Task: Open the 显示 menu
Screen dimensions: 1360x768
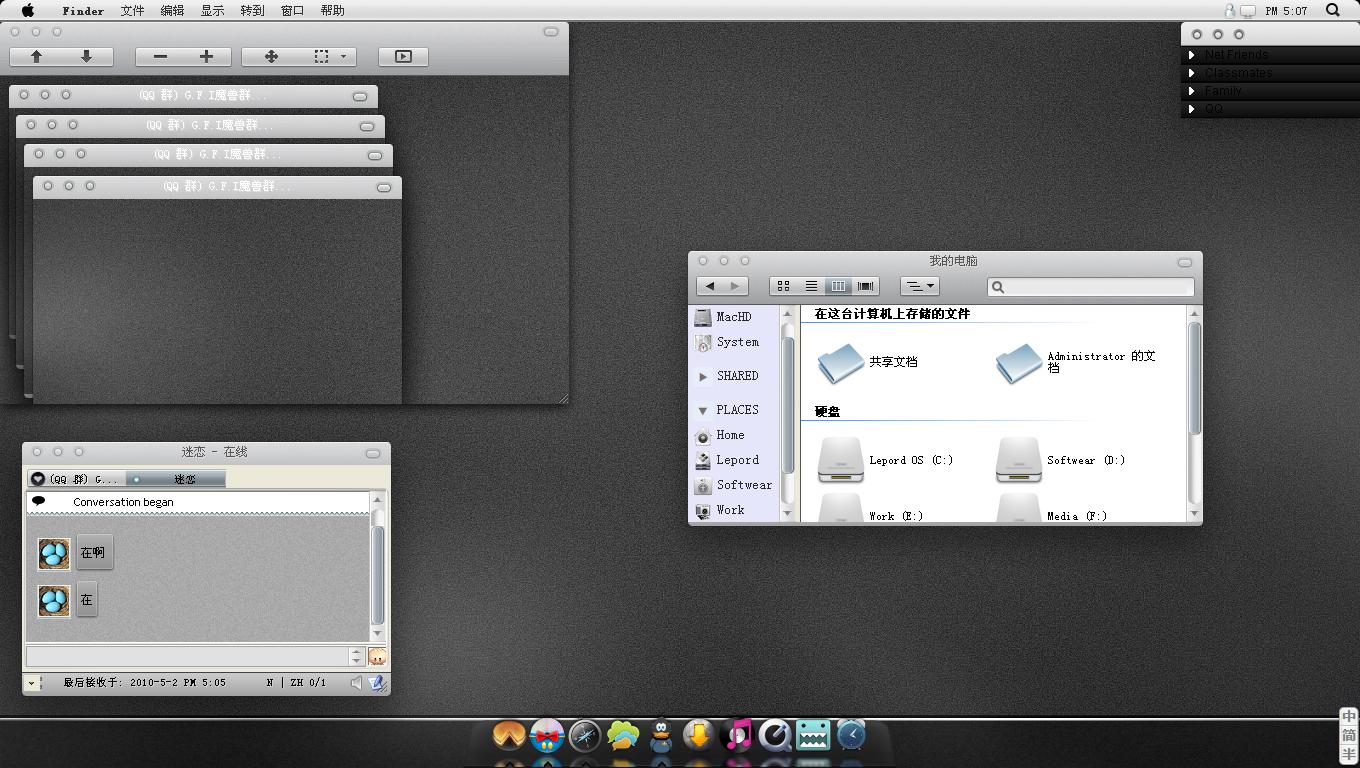Action: (212, 11)
